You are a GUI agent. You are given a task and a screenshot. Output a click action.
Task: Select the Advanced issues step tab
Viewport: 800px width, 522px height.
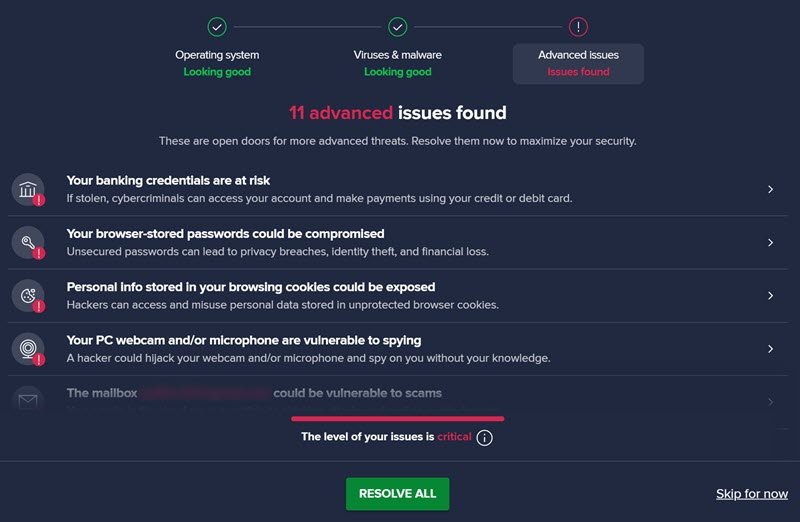578,63
